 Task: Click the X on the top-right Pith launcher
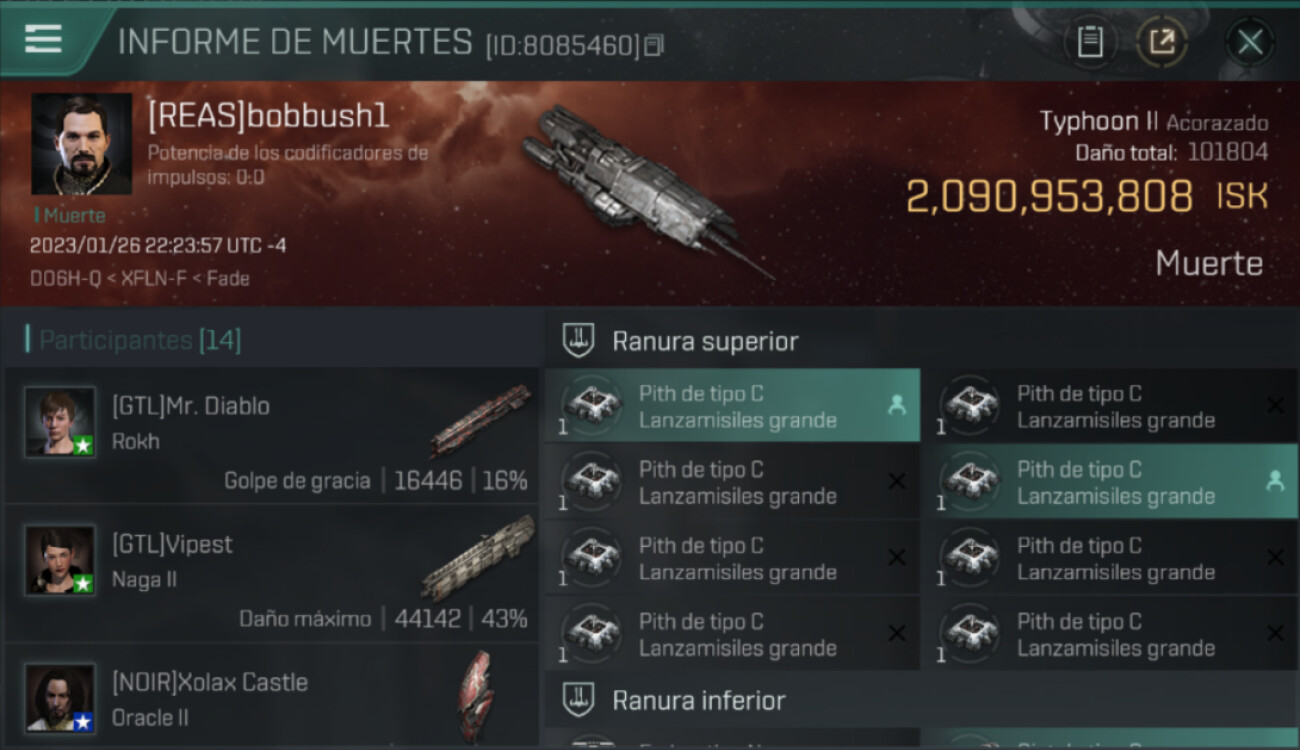1275,405
